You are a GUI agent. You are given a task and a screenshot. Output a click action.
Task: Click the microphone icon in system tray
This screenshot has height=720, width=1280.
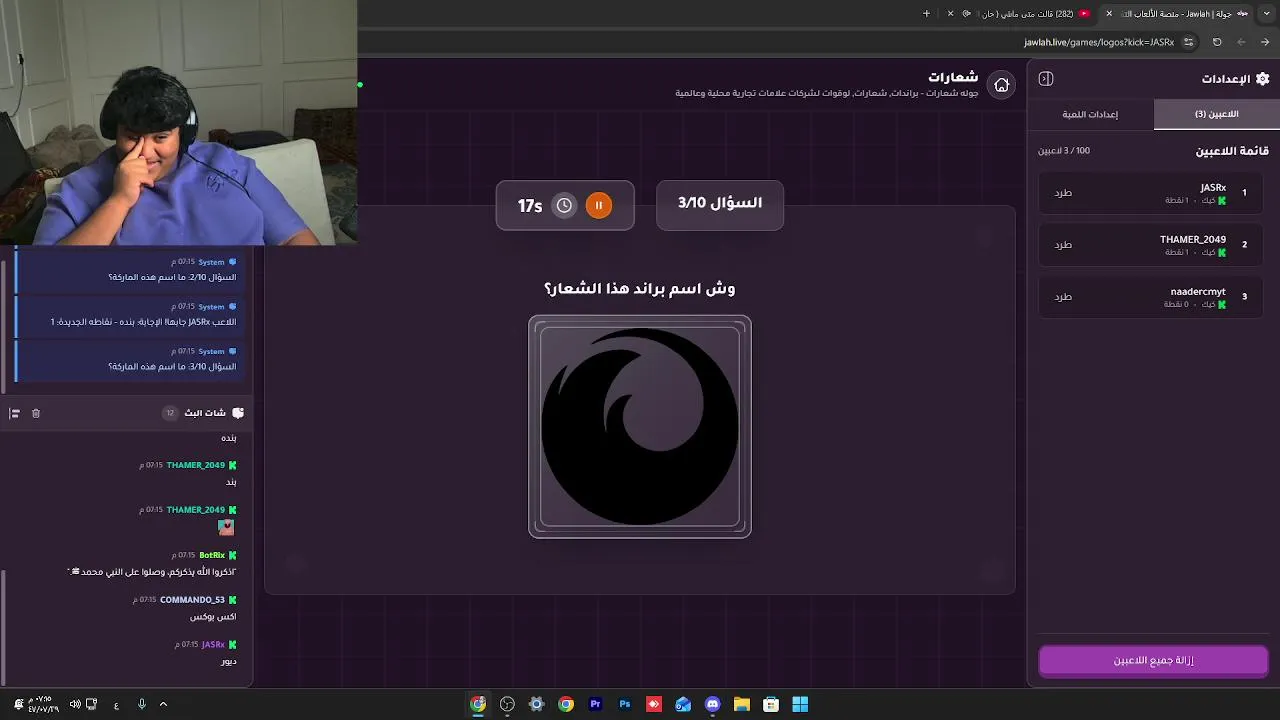click(x=142, y=704)
